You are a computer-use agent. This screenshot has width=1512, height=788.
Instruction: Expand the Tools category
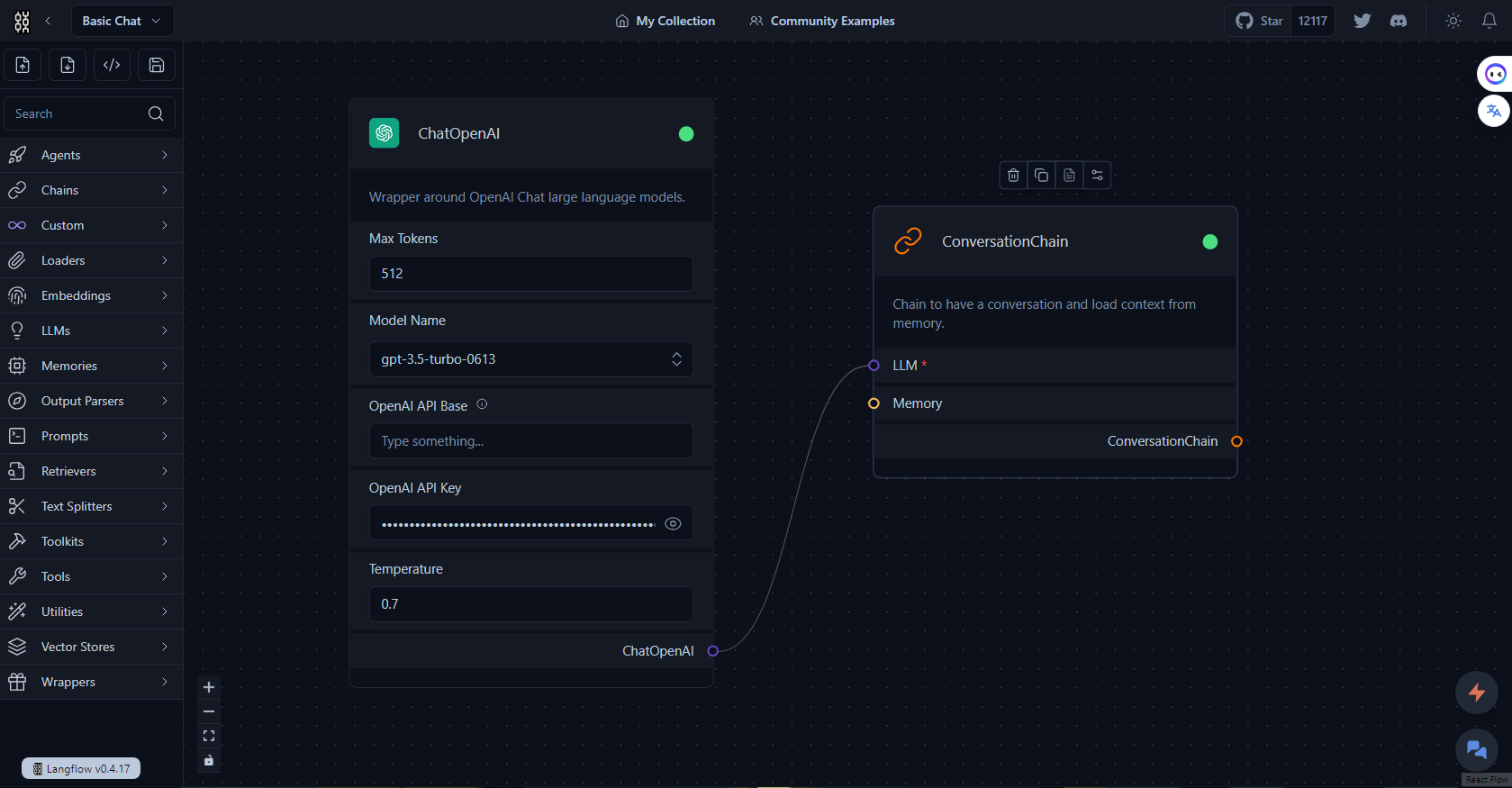(91, 576)
